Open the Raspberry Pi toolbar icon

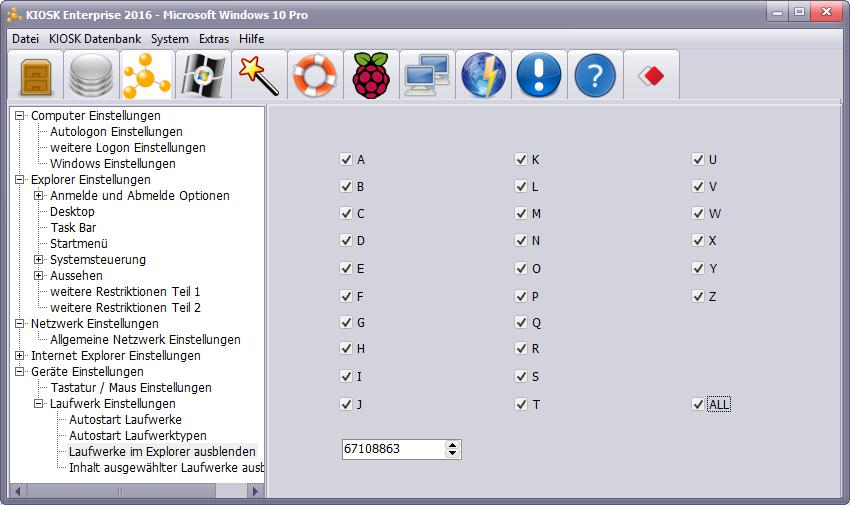[371, 76]
